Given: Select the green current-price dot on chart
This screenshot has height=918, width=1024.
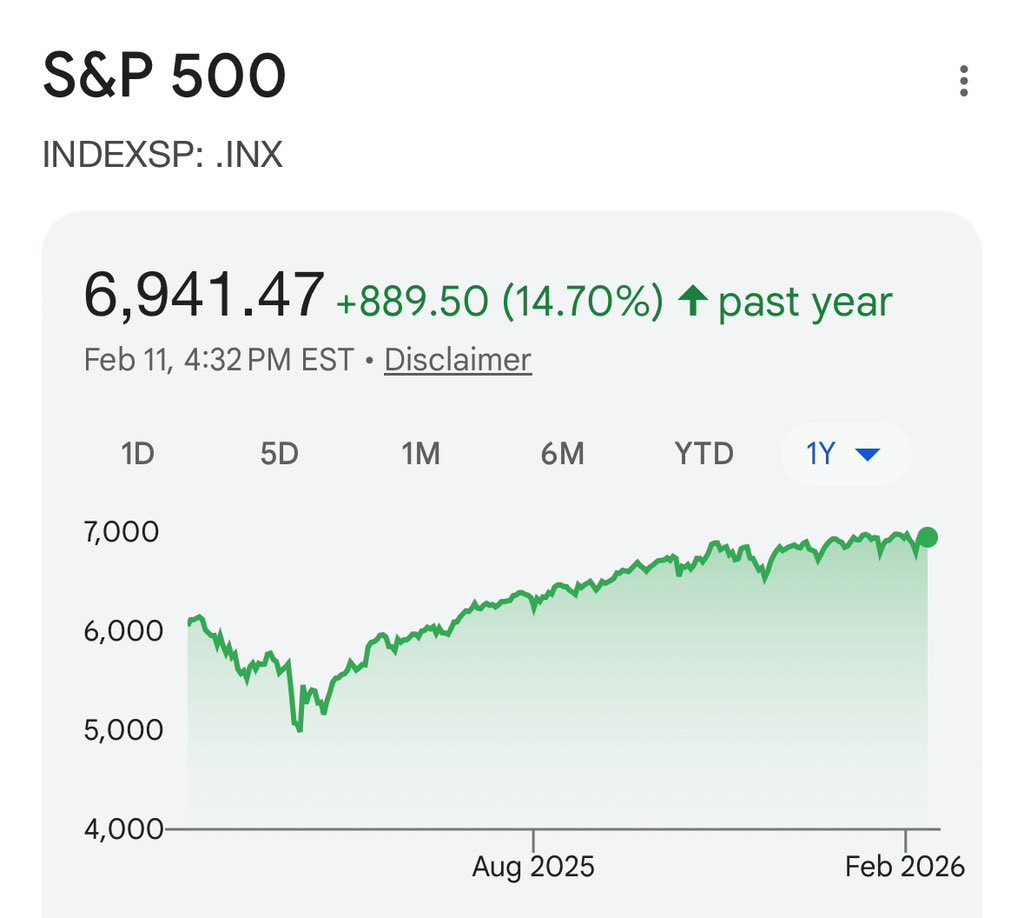Looking at the screenshot, I should click(927, 537).
